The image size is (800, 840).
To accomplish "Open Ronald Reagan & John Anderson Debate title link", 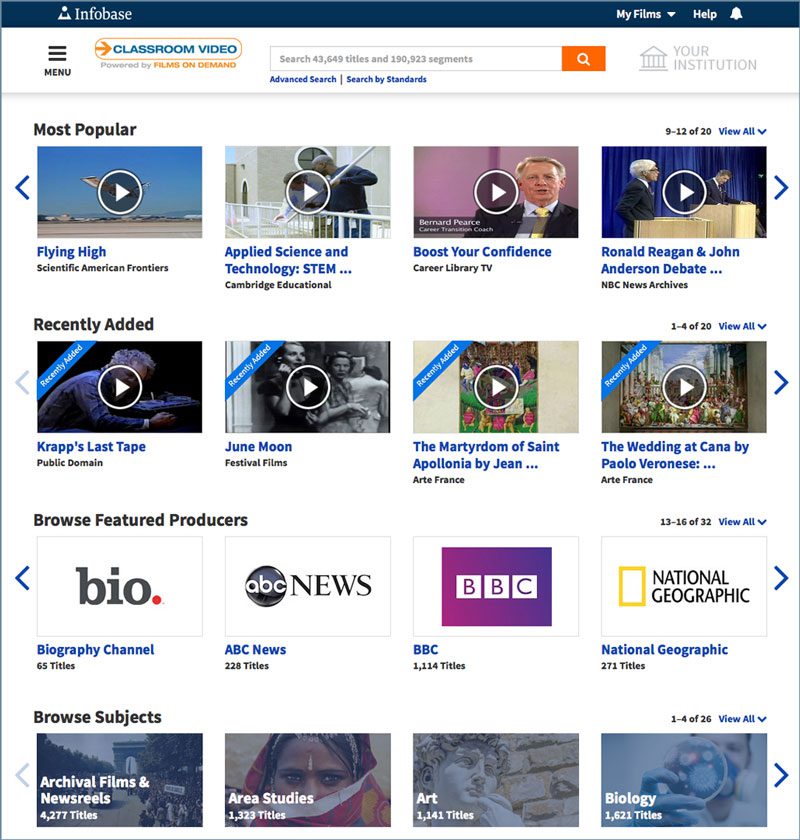I will 670,260.
